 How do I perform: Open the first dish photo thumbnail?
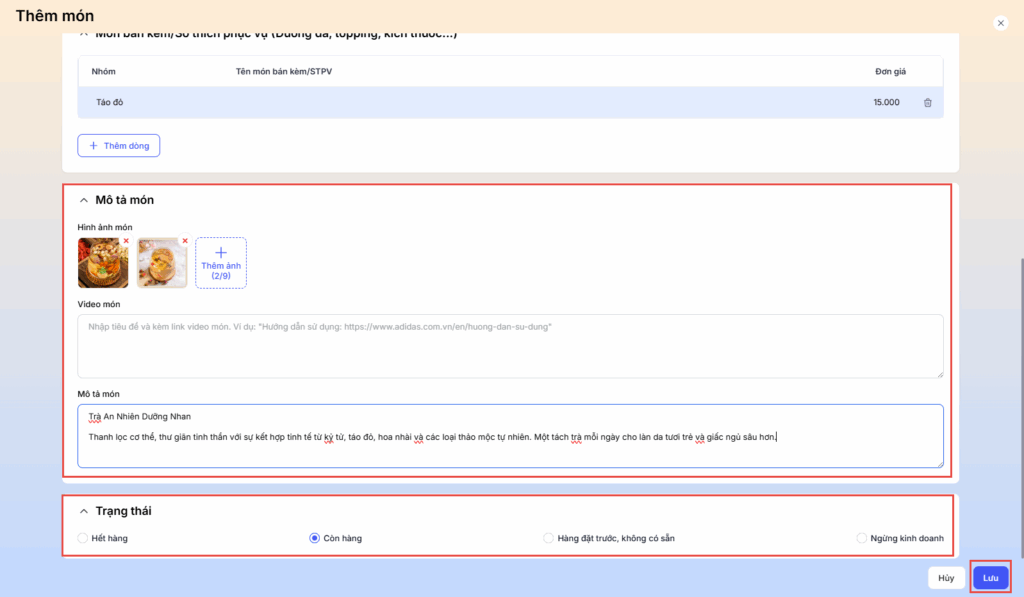coord(102,264)
